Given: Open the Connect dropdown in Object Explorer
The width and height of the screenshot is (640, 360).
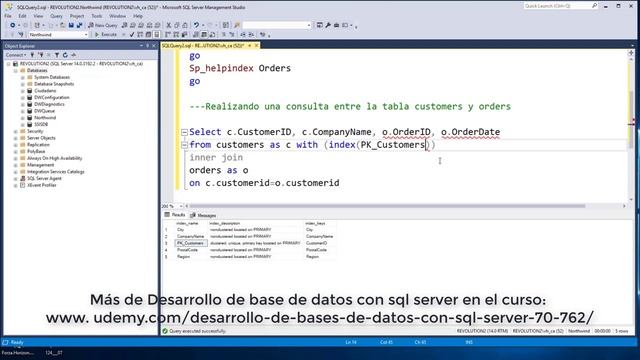Looking at the screenshot, I should click(x=16, y=55).
